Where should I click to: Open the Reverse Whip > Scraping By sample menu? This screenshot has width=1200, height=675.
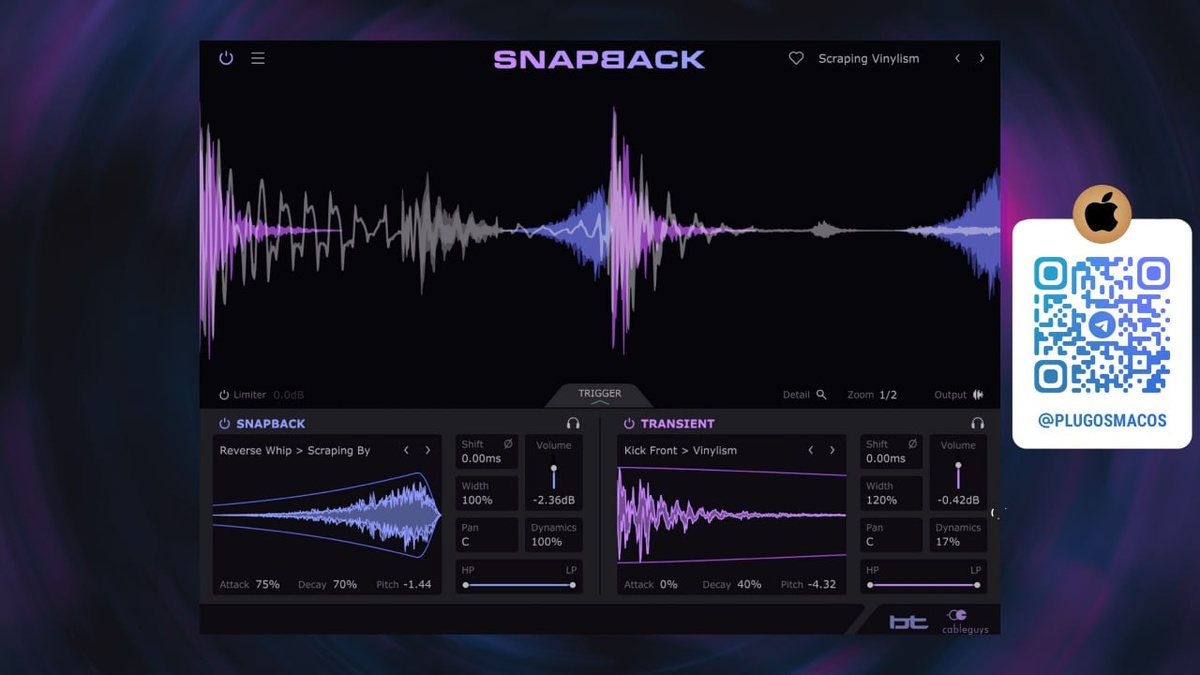(295, 451)
